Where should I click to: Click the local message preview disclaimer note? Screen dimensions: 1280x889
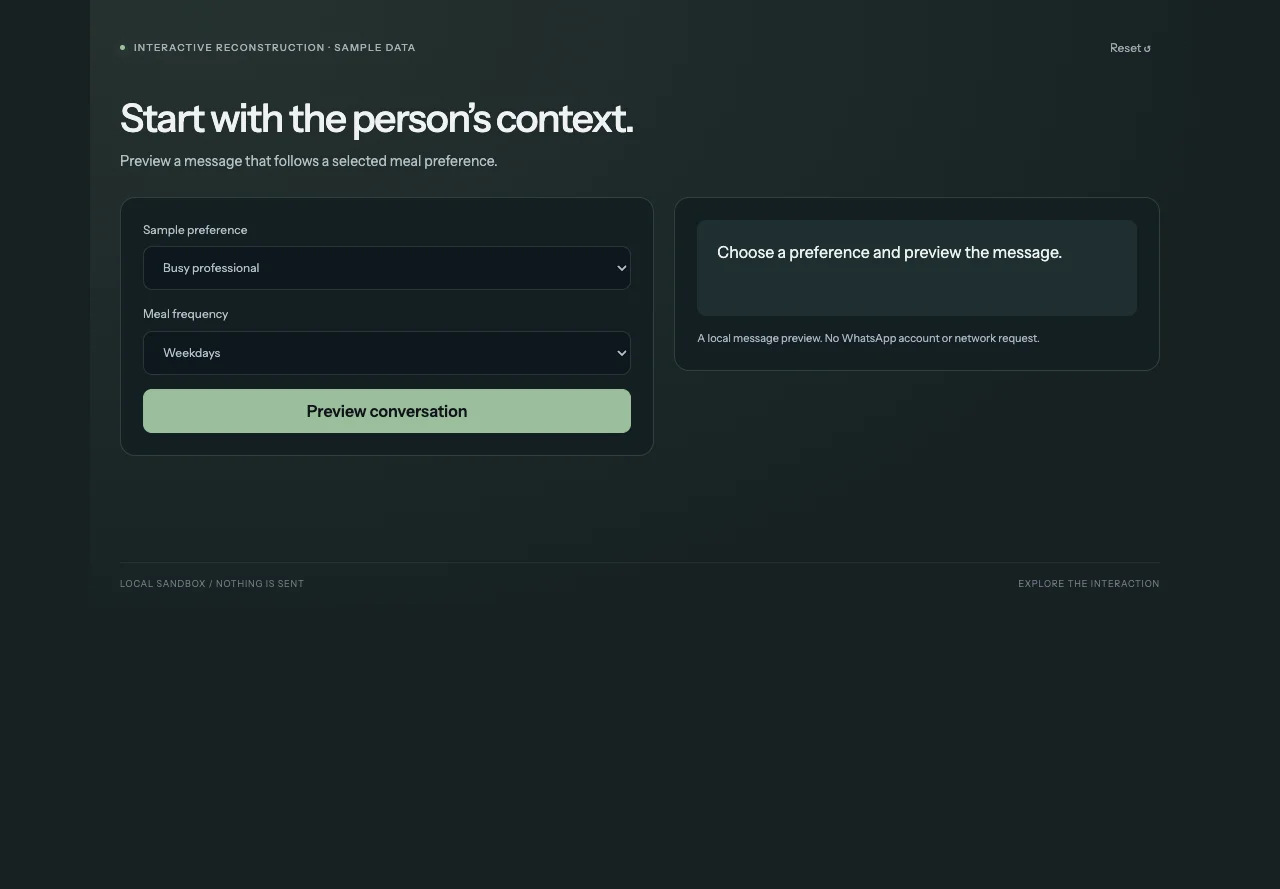868,338
